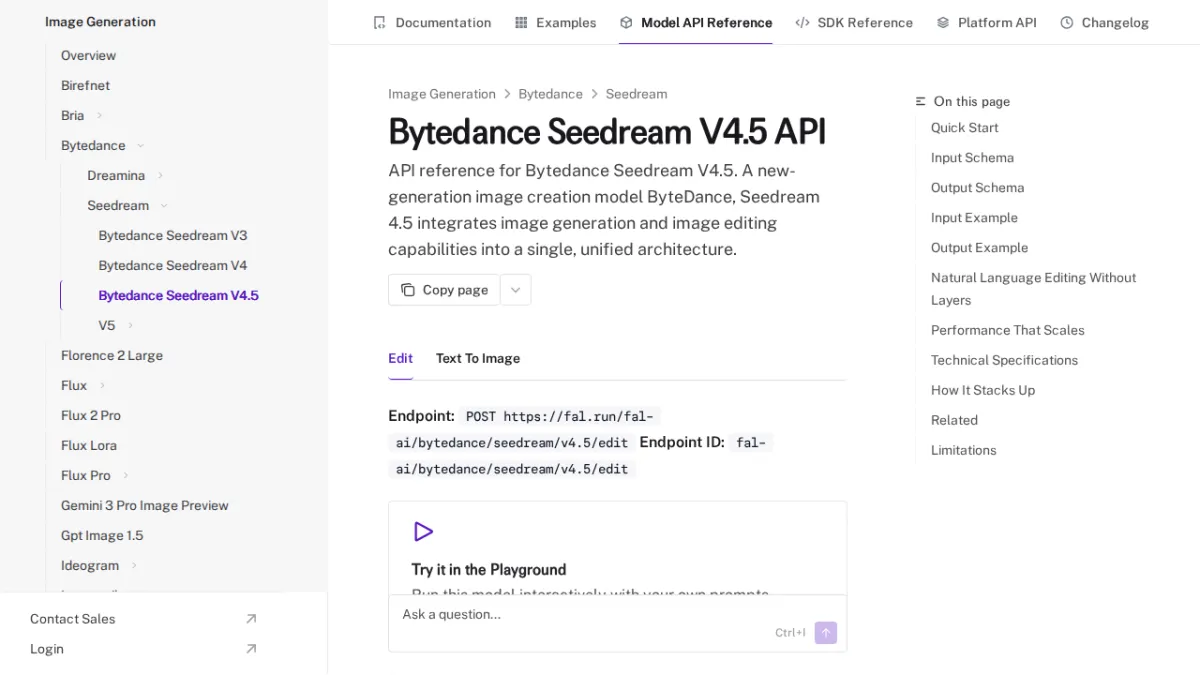This screenshot has height=675, width=1200.
Task: Click the Seedream breadcrumb
Action: (636, 94)
